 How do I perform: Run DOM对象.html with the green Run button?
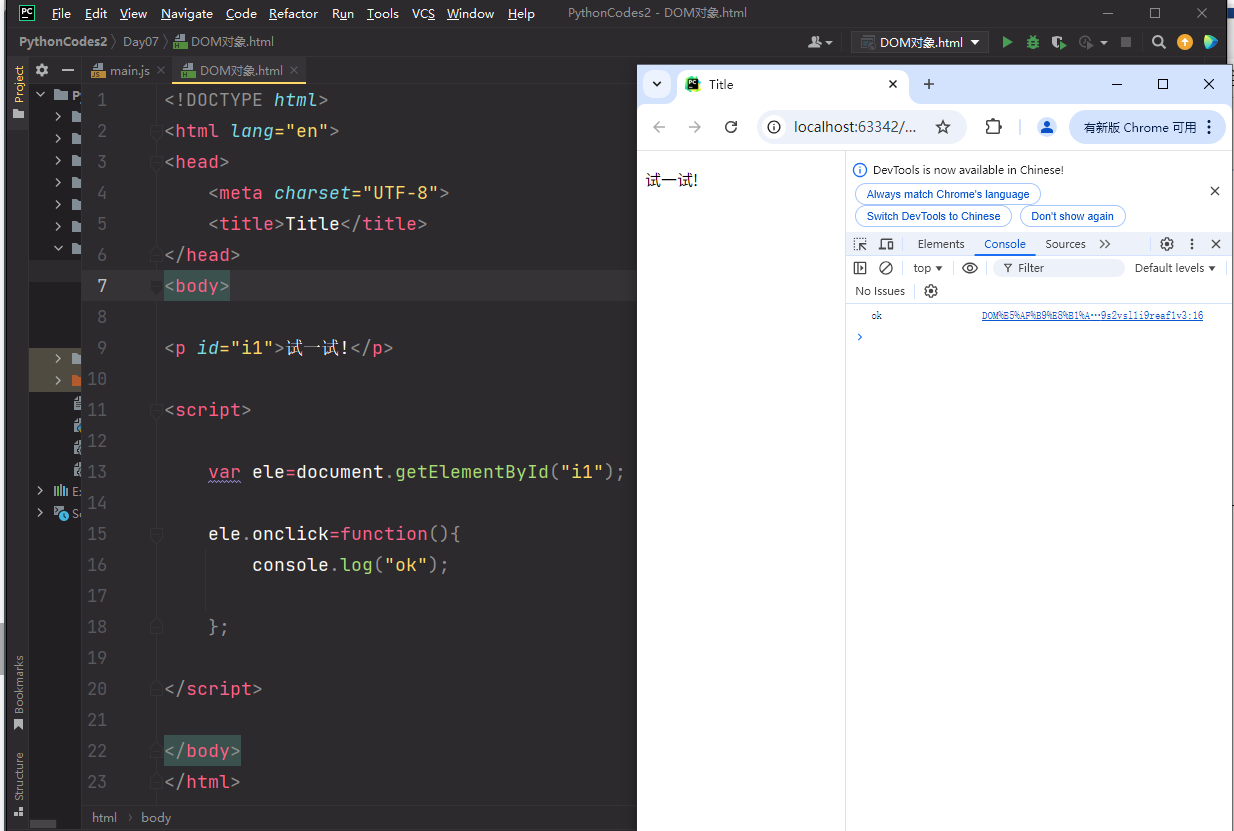1007,42
